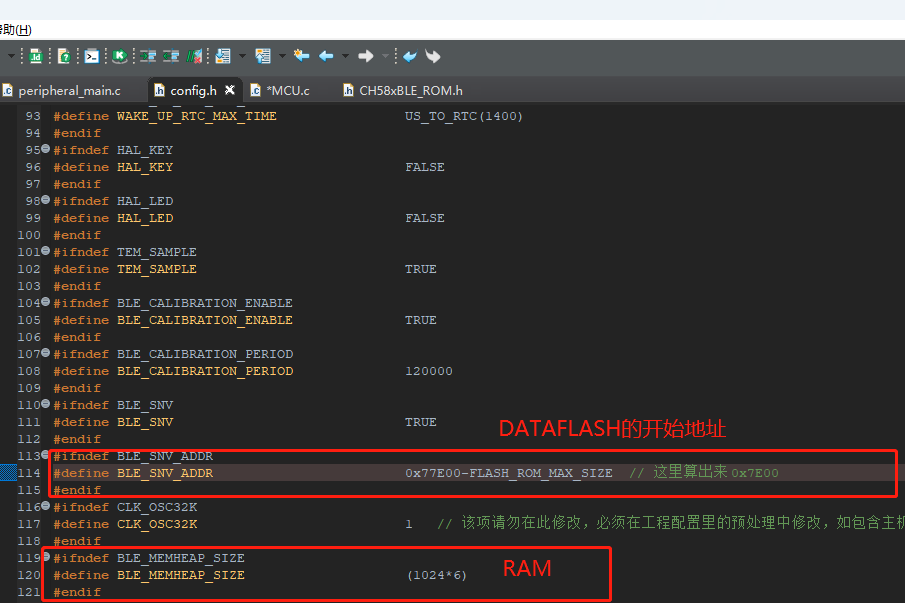This screenshot has width=905, height=603.
Task: Jump to next annotation icon
Action: click(223, 56)
